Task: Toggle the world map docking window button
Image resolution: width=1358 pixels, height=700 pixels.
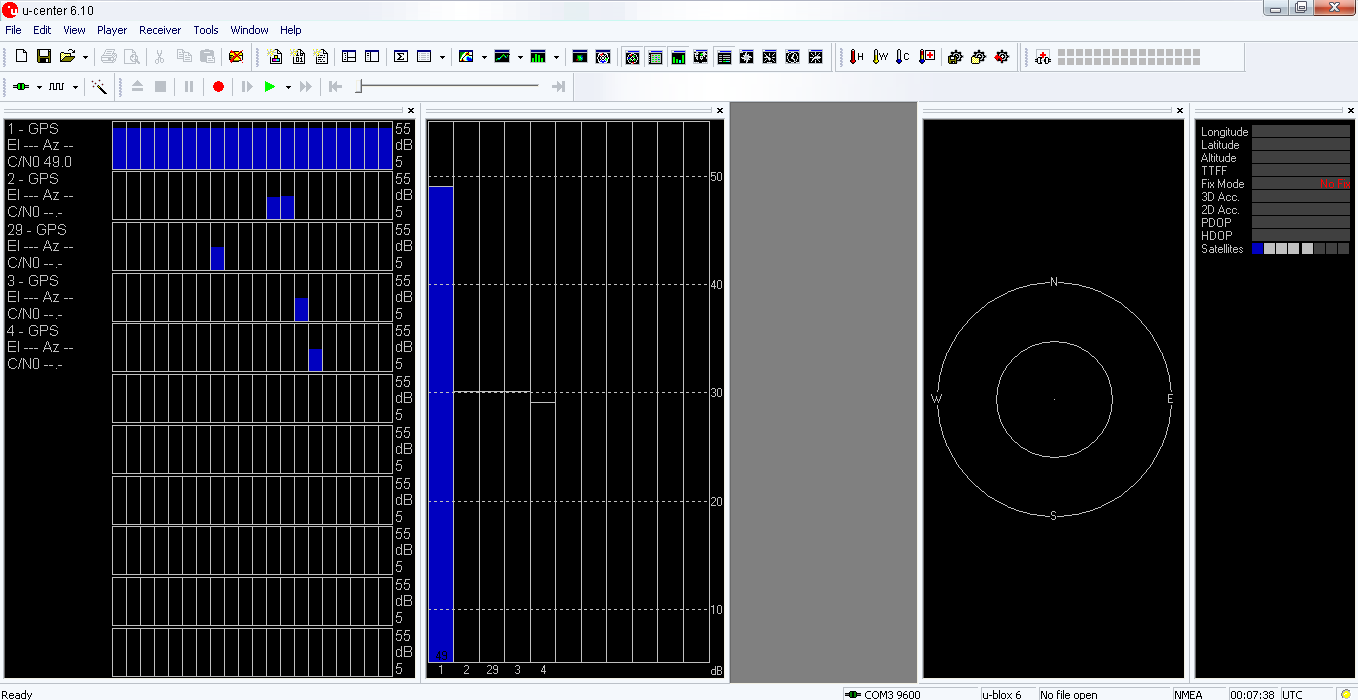Action: [x=701, y=57]
